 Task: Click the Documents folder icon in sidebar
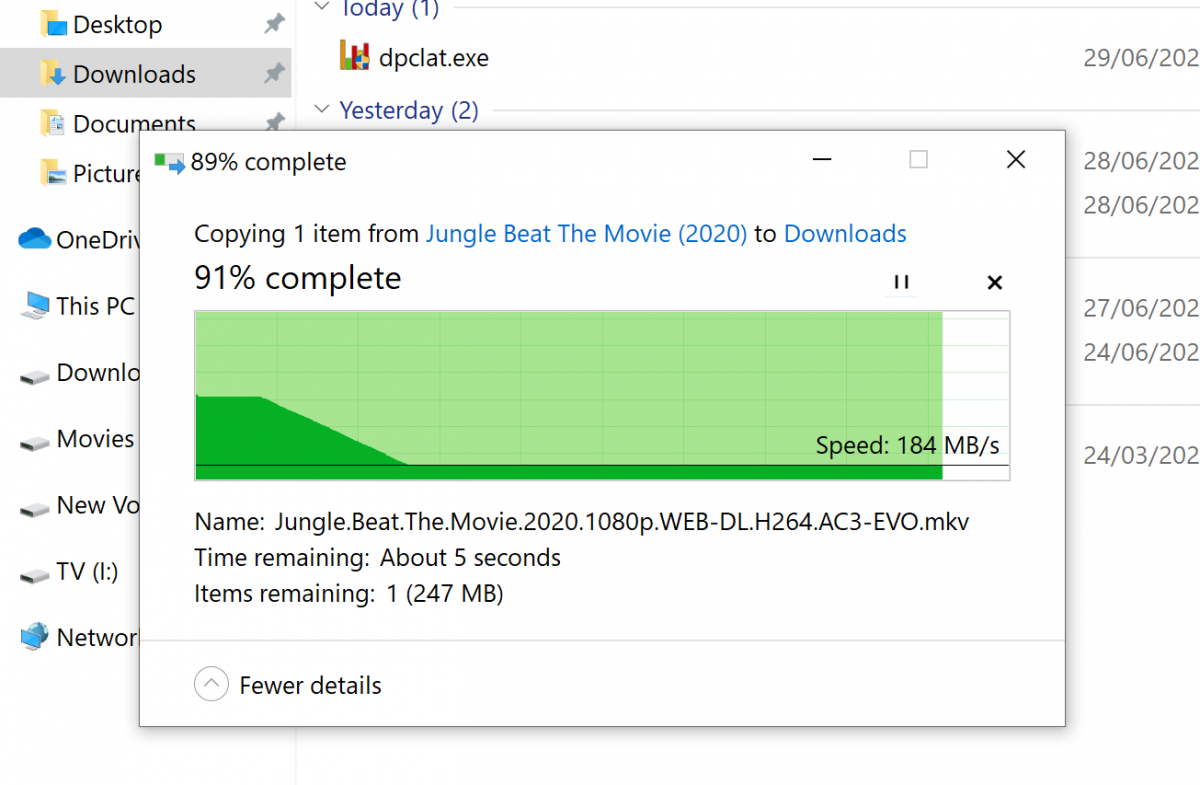[53, 124]
